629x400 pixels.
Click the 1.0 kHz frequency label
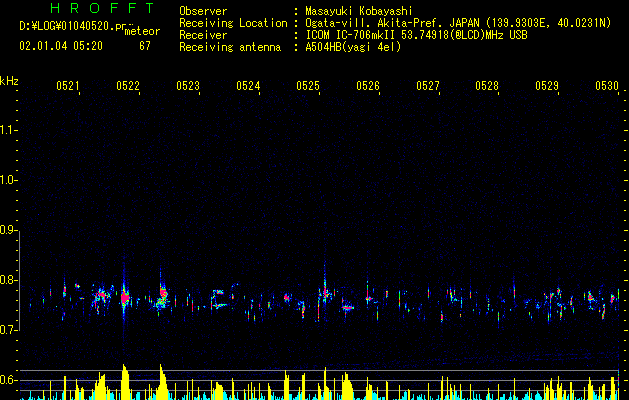7,180
